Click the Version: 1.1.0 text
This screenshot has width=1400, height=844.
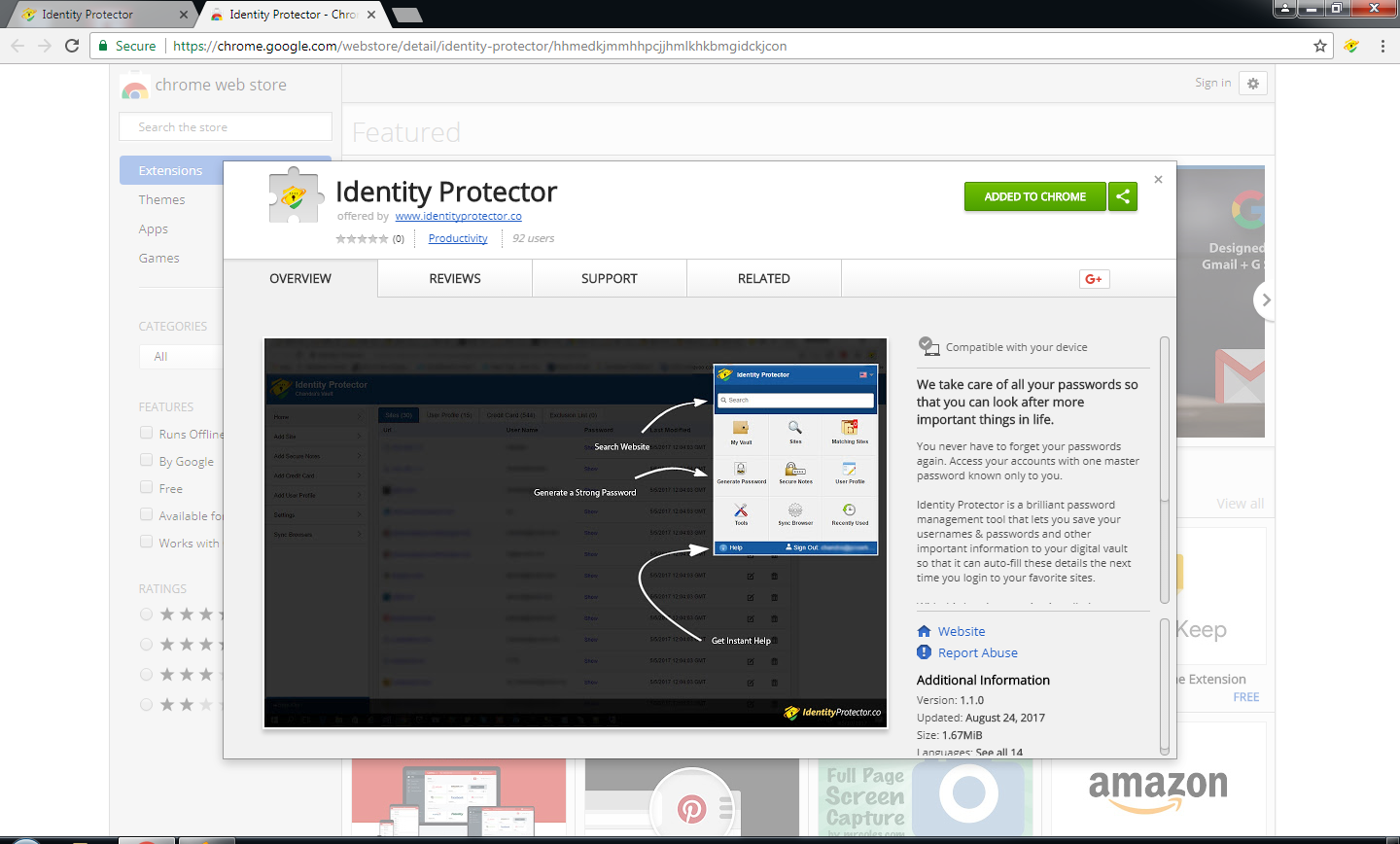(951, 700)
